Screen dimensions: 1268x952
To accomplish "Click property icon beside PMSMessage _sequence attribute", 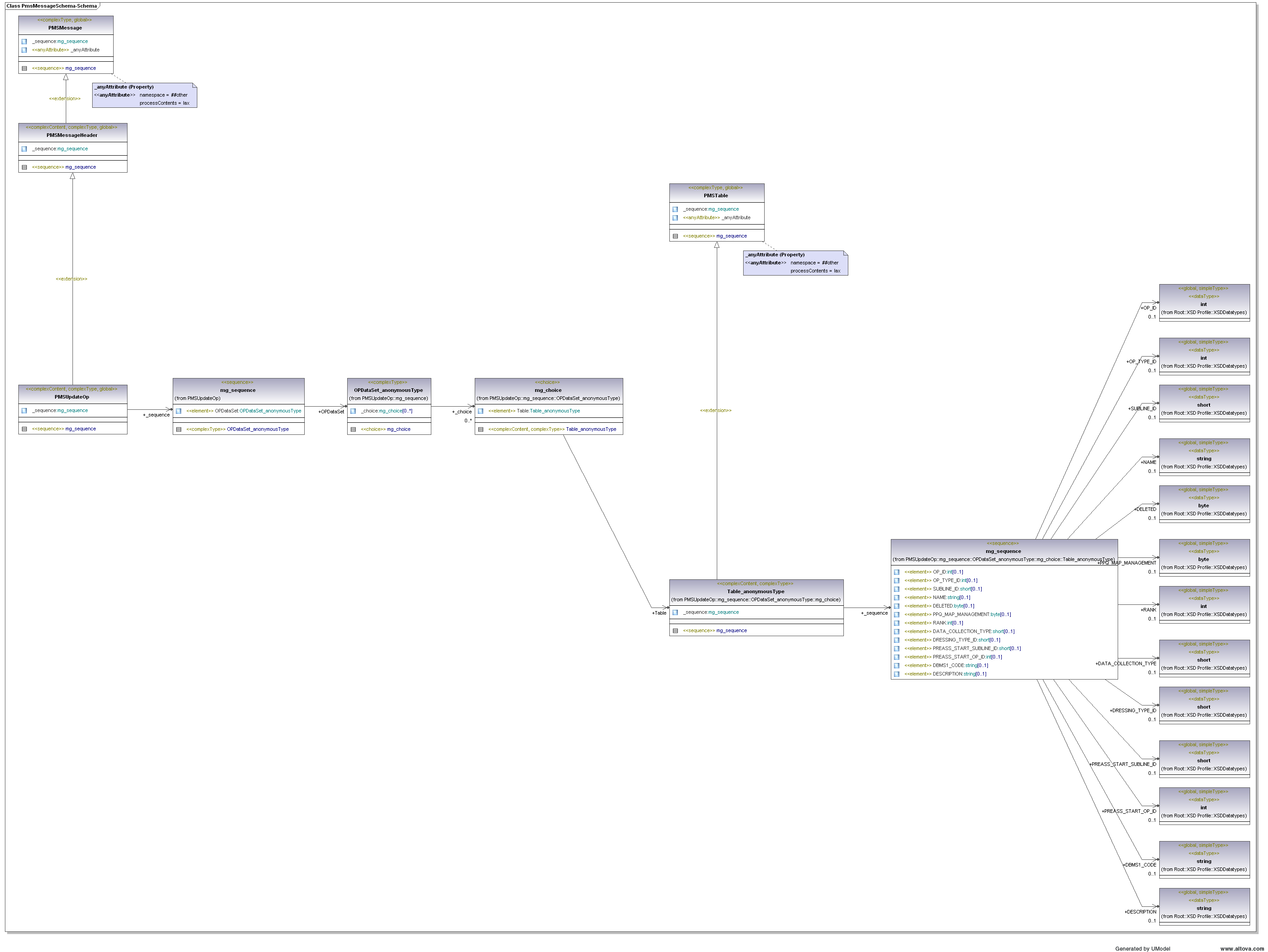I will pos(24,41).
